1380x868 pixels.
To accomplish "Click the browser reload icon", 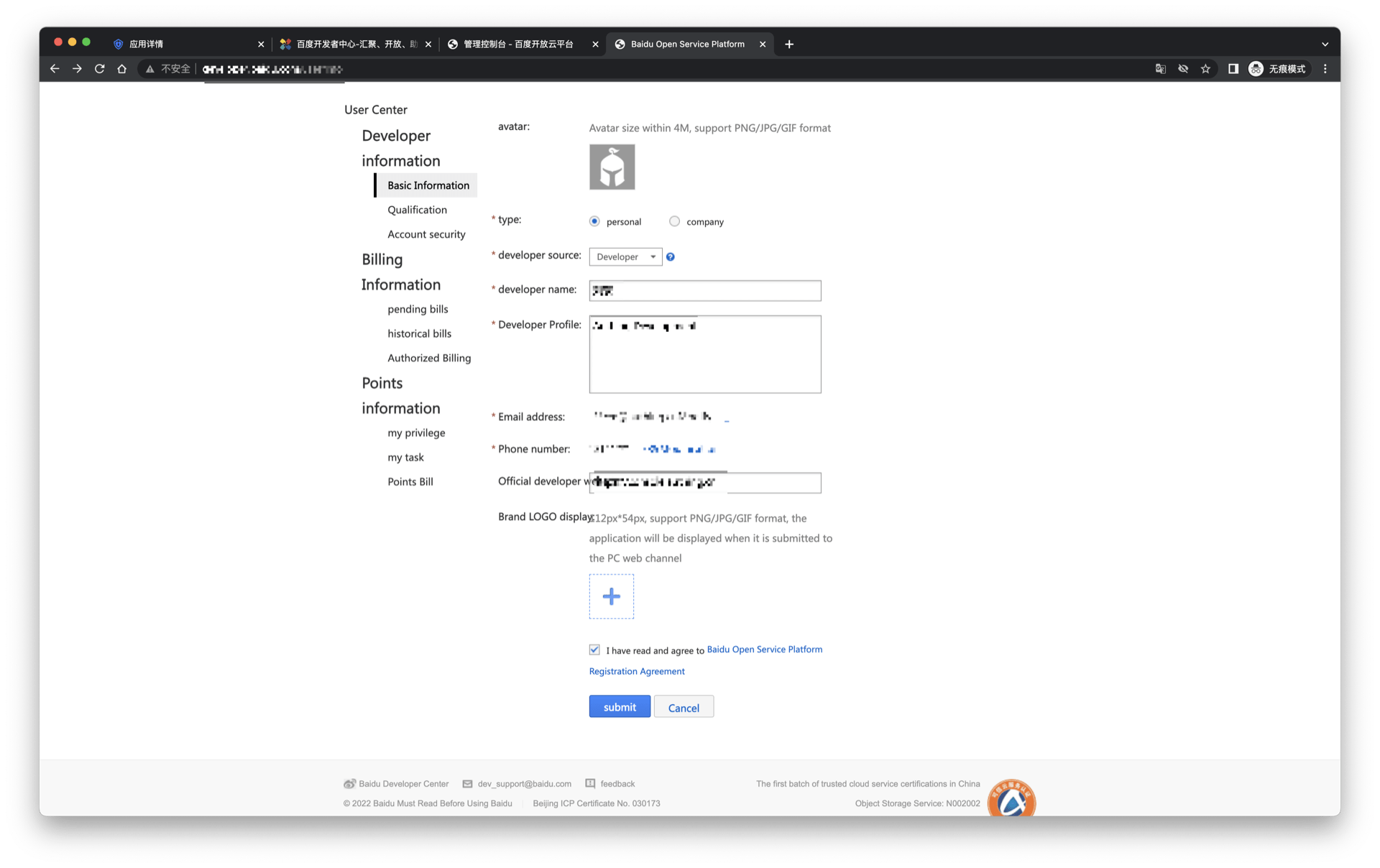I will point(99,69).
